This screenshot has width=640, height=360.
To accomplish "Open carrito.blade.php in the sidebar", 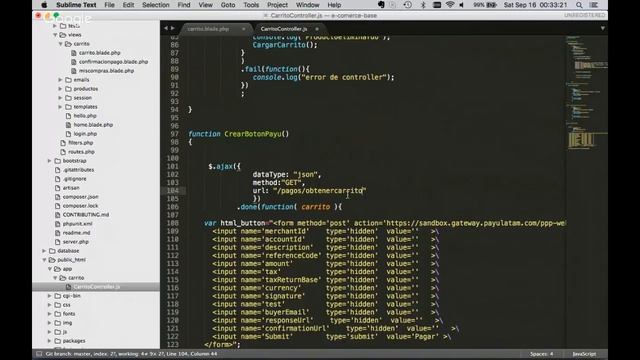I will point(100,53).
